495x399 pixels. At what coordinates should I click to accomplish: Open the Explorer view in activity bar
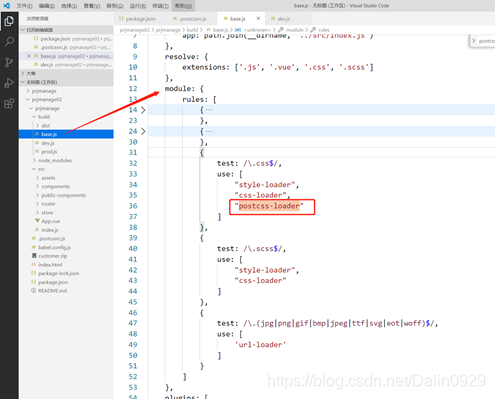click(9, 21)
